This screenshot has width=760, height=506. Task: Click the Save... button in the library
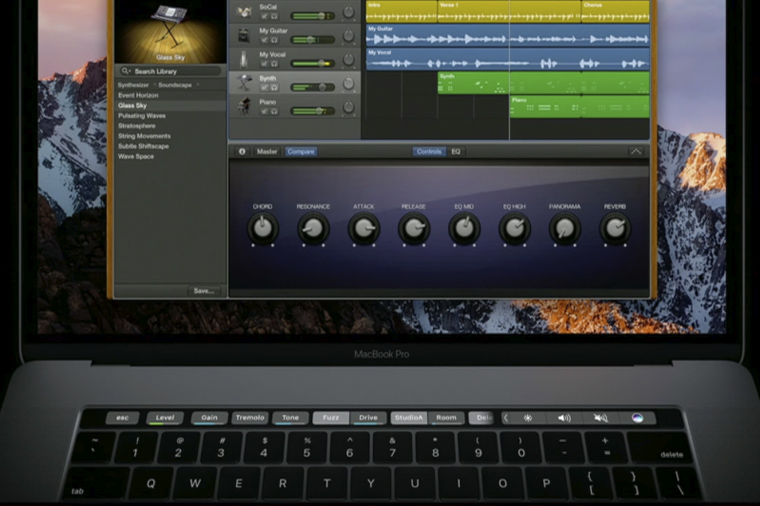(x=203, y=291)
